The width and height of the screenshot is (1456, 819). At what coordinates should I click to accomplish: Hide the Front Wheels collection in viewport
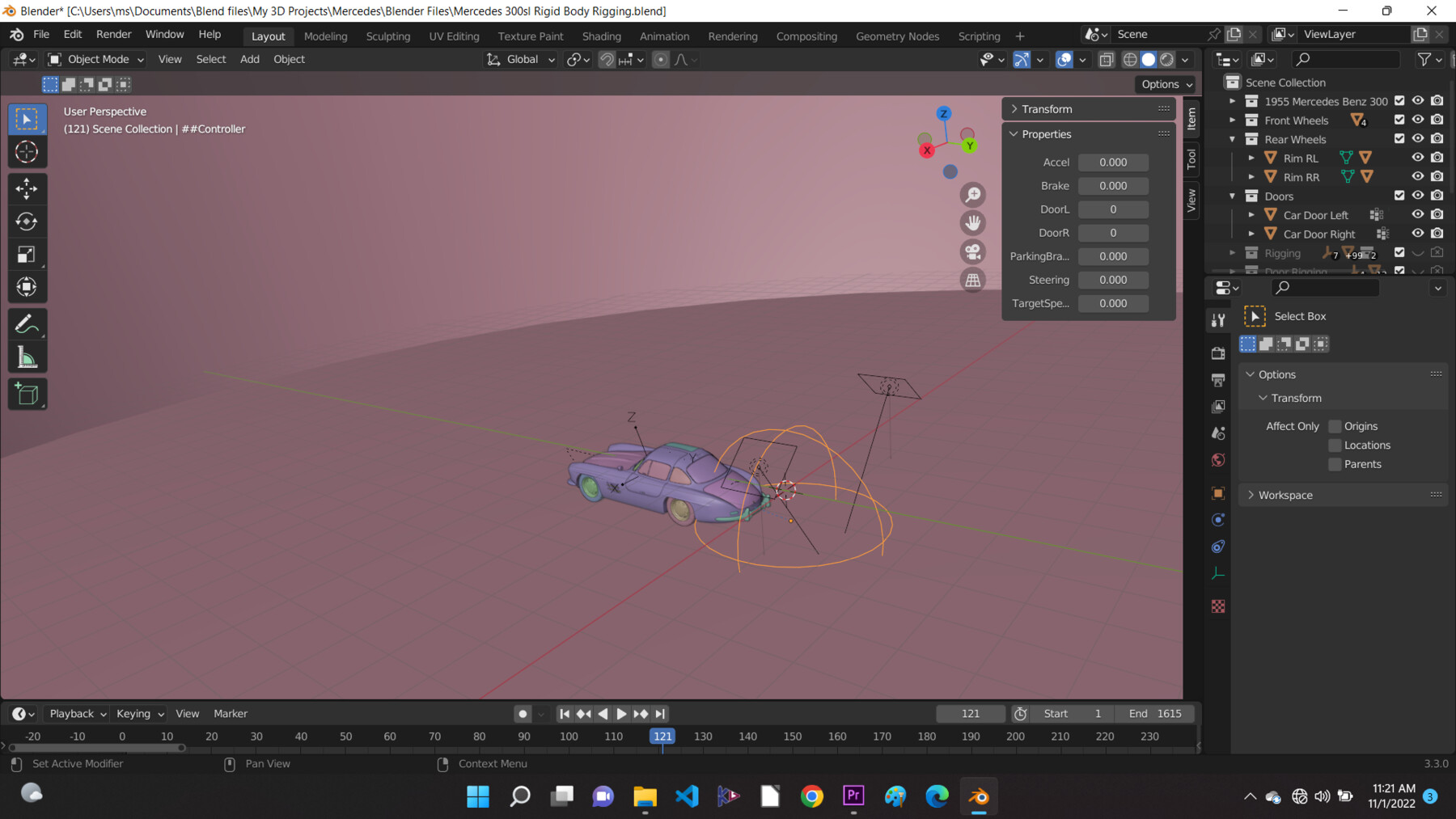click(1417, 119)
